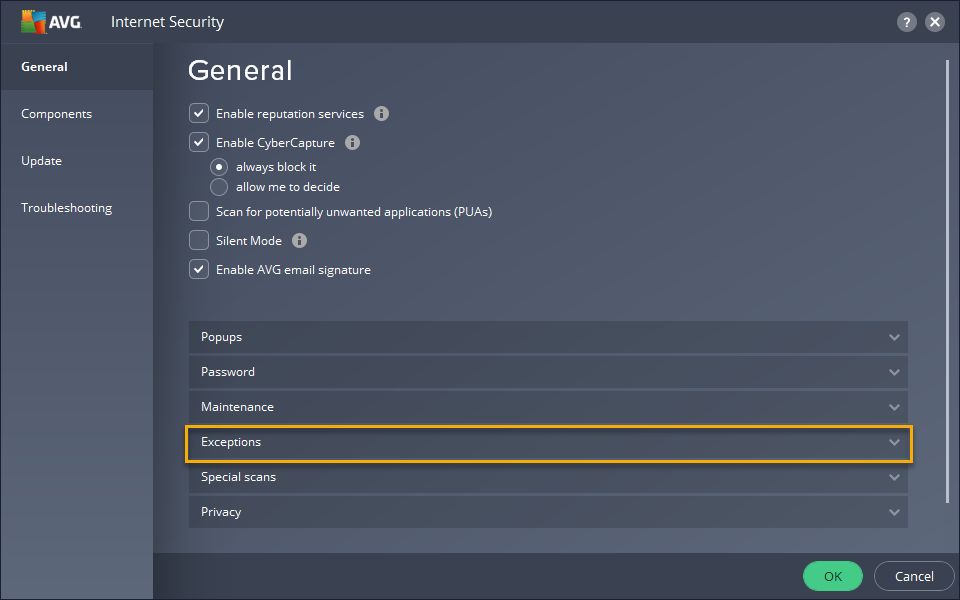Expand the Exceptions section
The height and width of the screenshot is (600, 960).
(x=548, y=442)
